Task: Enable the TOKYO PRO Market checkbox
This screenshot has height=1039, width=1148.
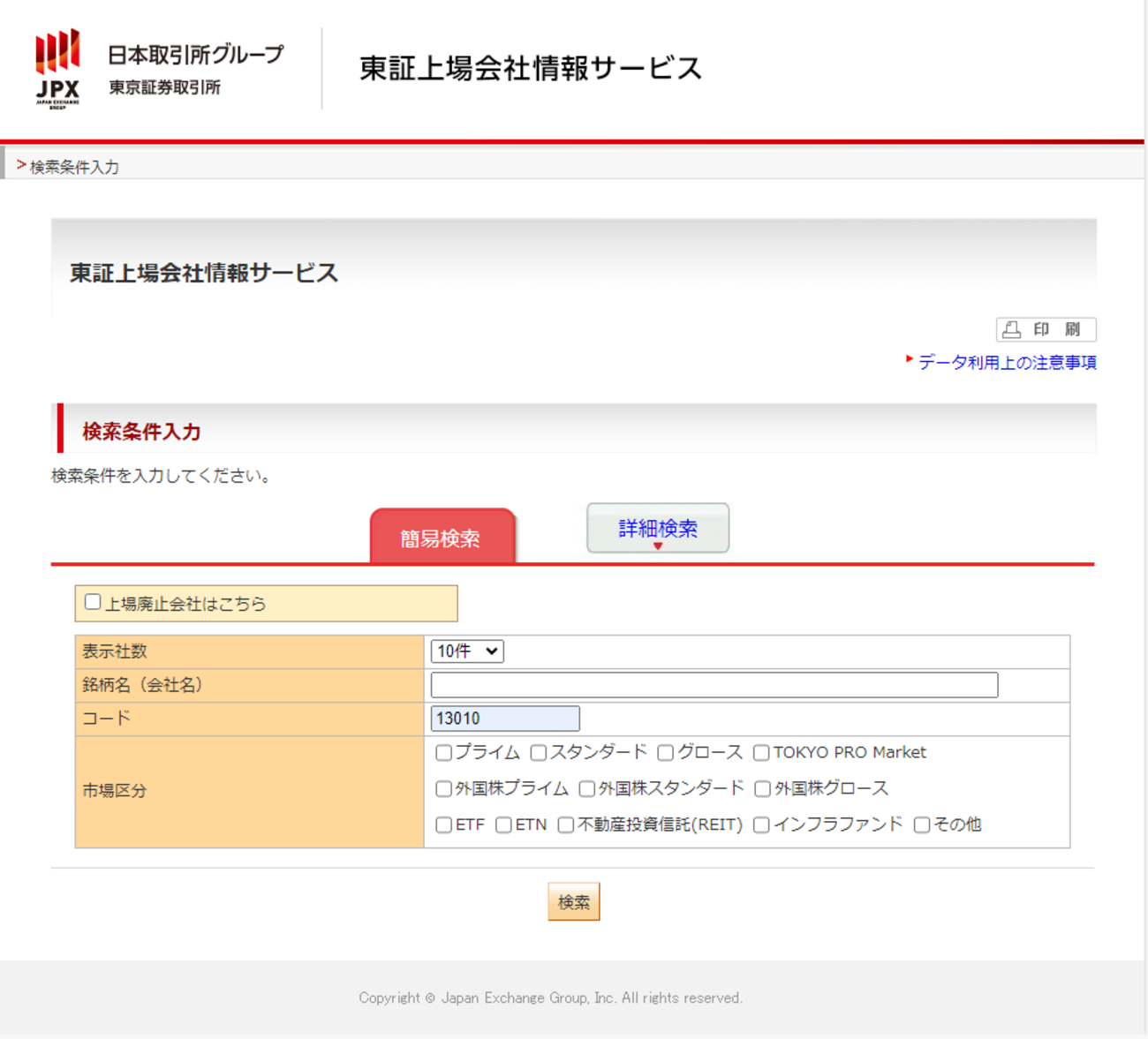Action: tap(760, 752)
